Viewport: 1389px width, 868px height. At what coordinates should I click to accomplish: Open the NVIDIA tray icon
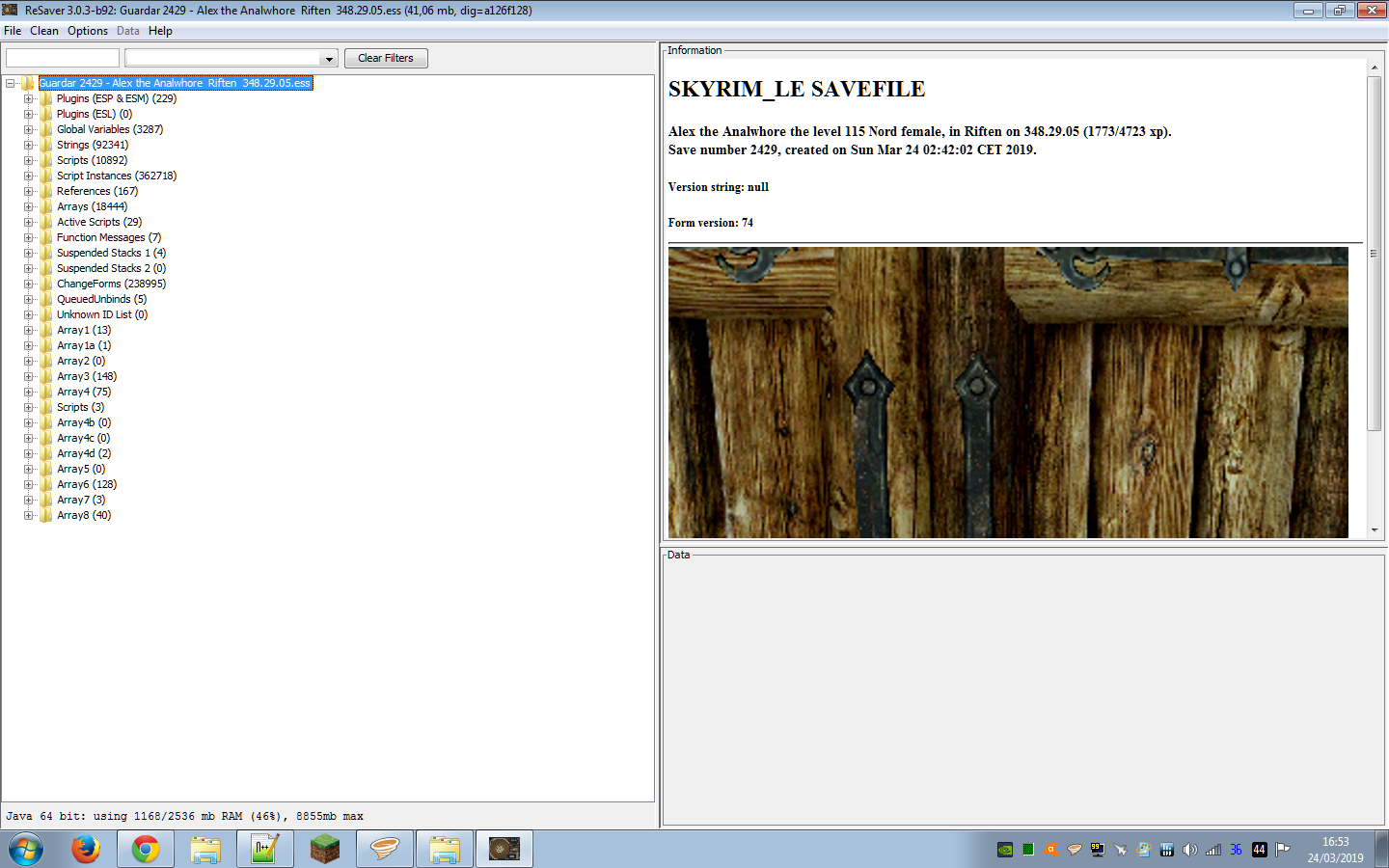tap(1005, 850)
